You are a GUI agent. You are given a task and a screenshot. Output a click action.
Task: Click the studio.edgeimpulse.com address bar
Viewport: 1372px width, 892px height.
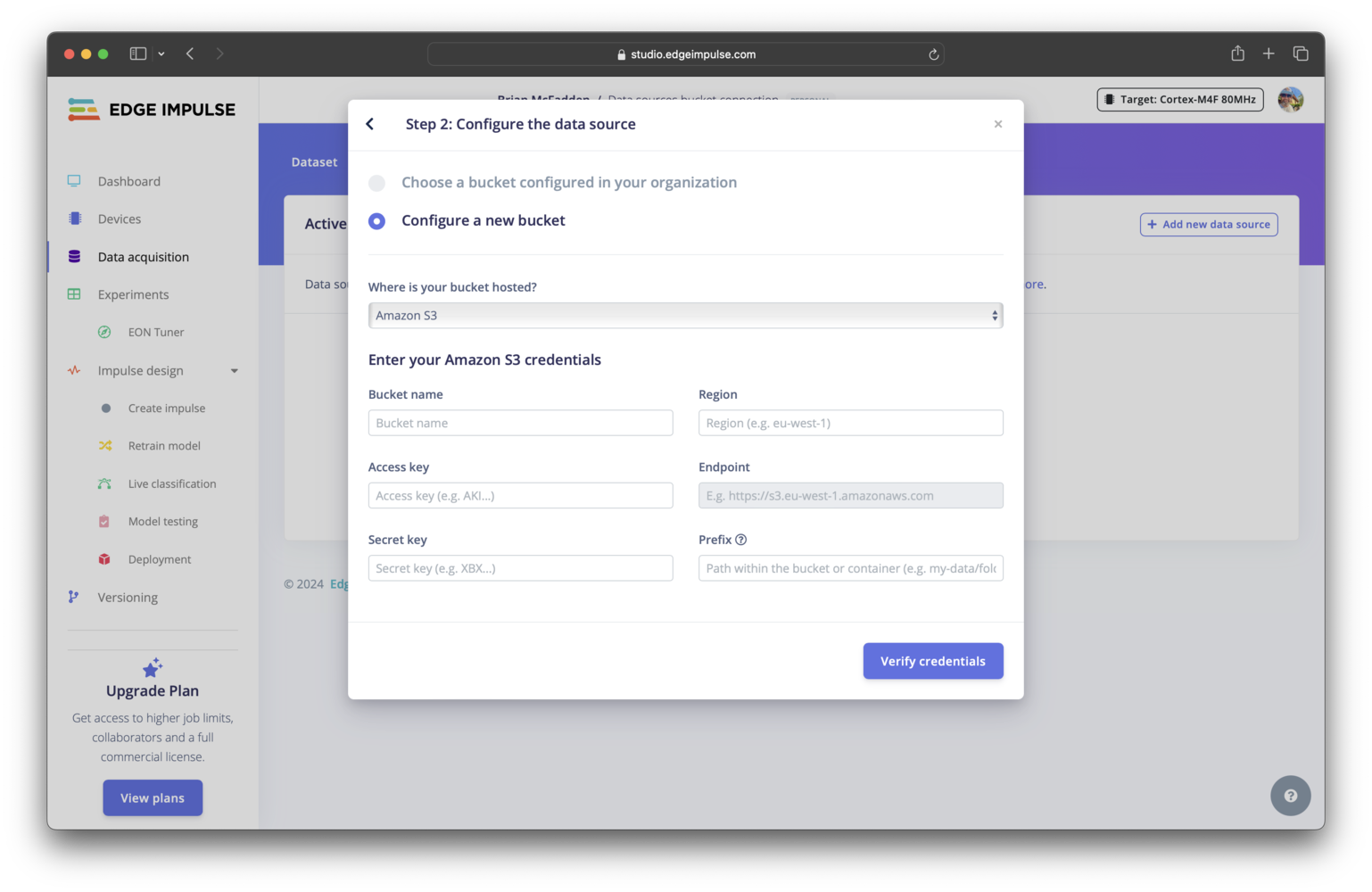click(x=685, y=54)
